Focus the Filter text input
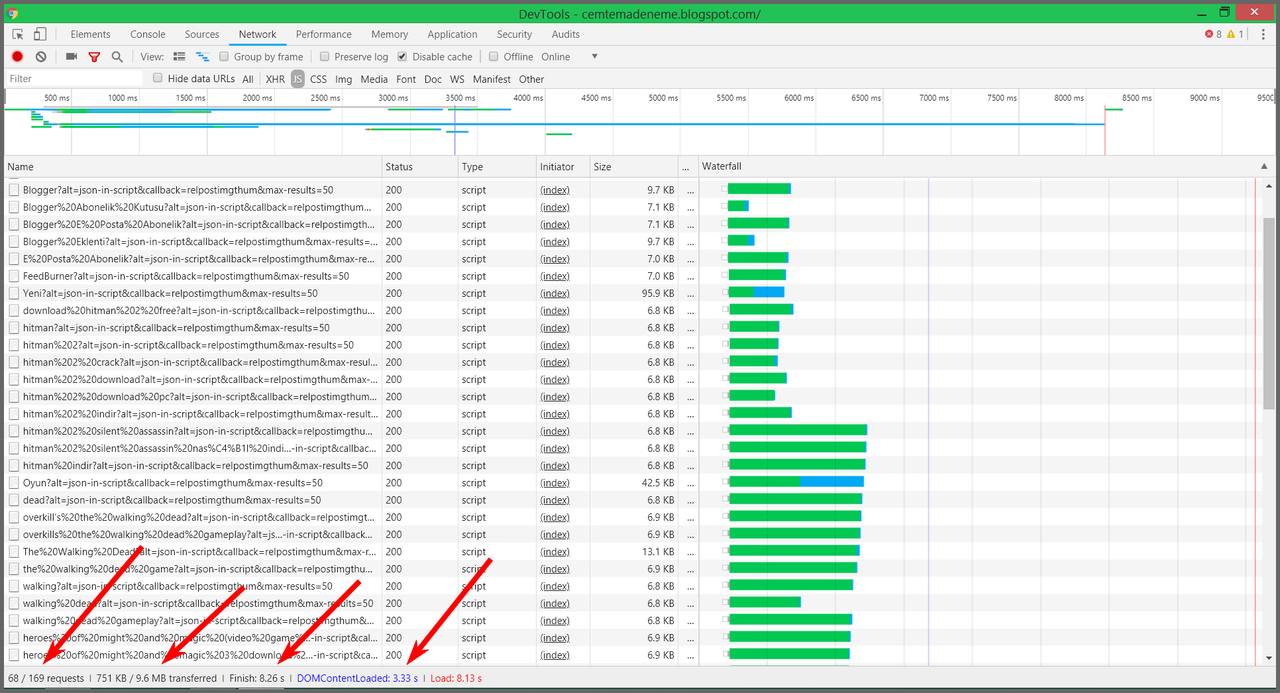The height and width of the screenshot is (693, 1280). click(x=75, y=79)
